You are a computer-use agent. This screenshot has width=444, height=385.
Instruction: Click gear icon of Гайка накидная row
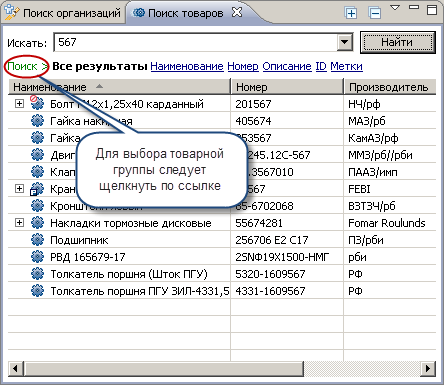[x=37, y=120]
